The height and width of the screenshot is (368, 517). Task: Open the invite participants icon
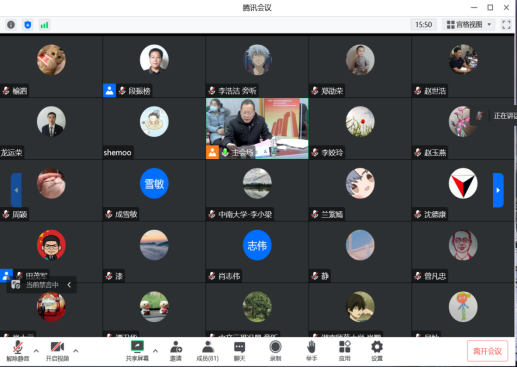(x=176, y=351)
